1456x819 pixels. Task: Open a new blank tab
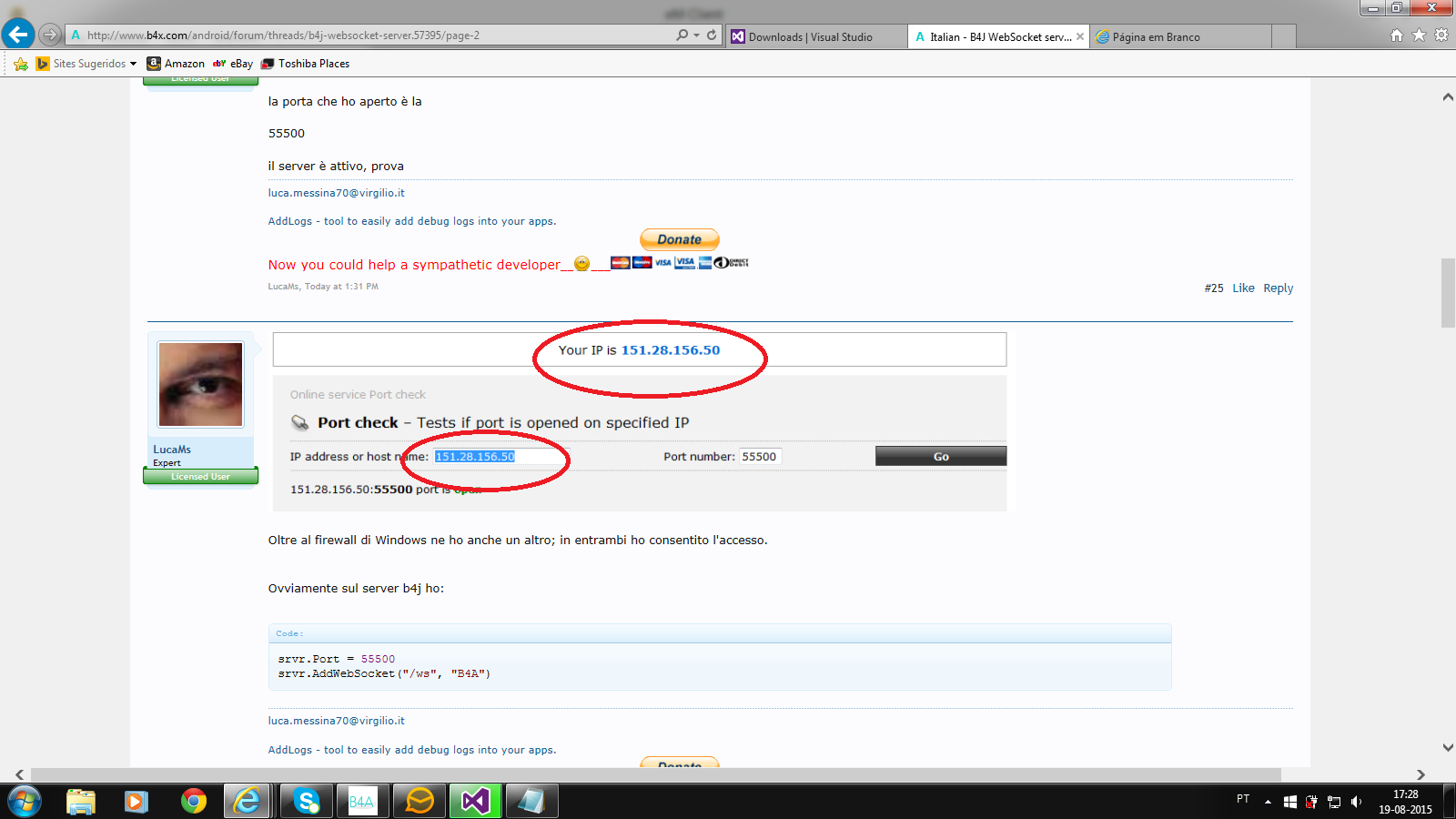click(x=1284, y=36)
